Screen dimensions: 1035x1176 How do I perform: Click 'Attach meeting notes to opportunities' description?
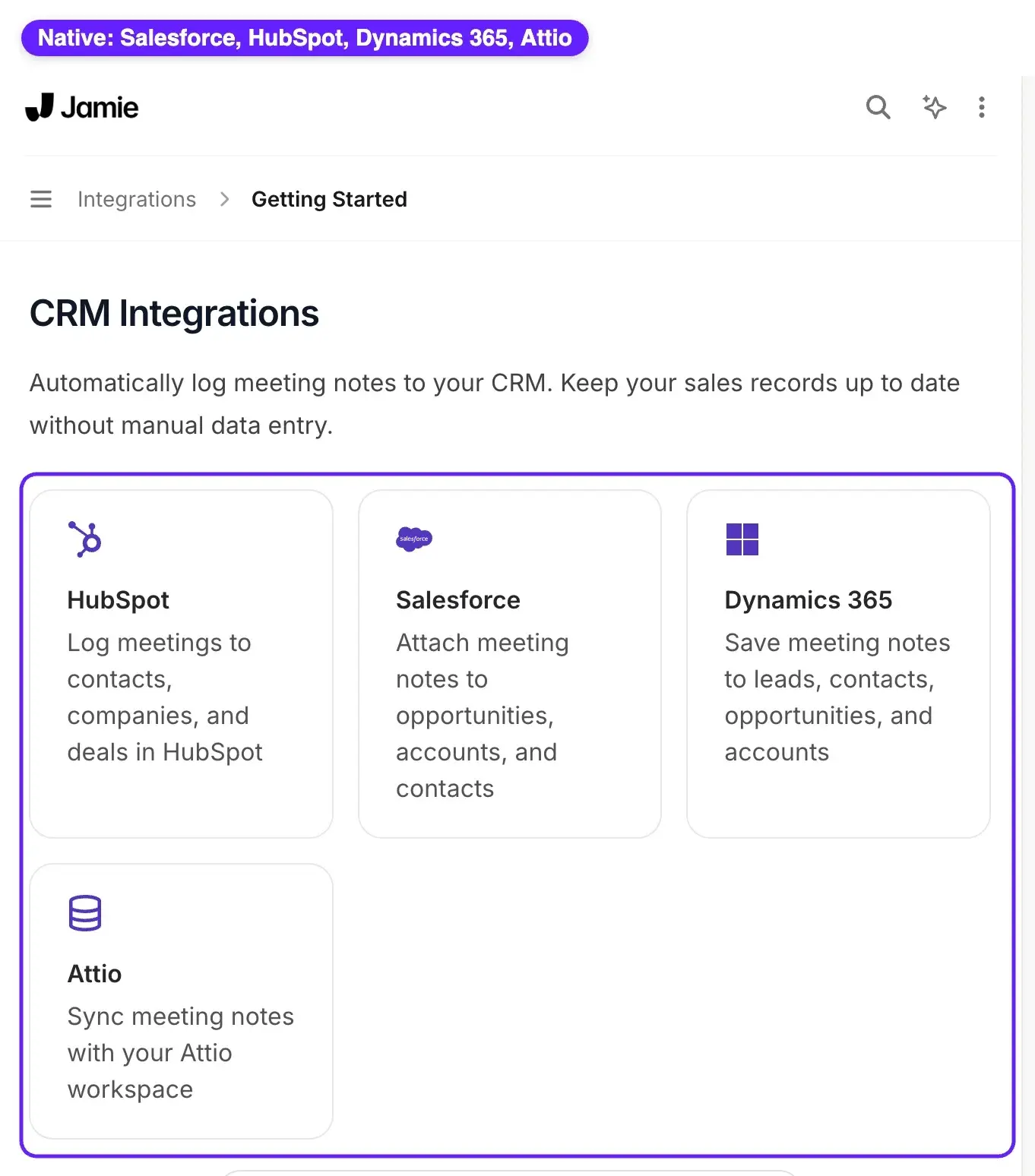[483, 716]
